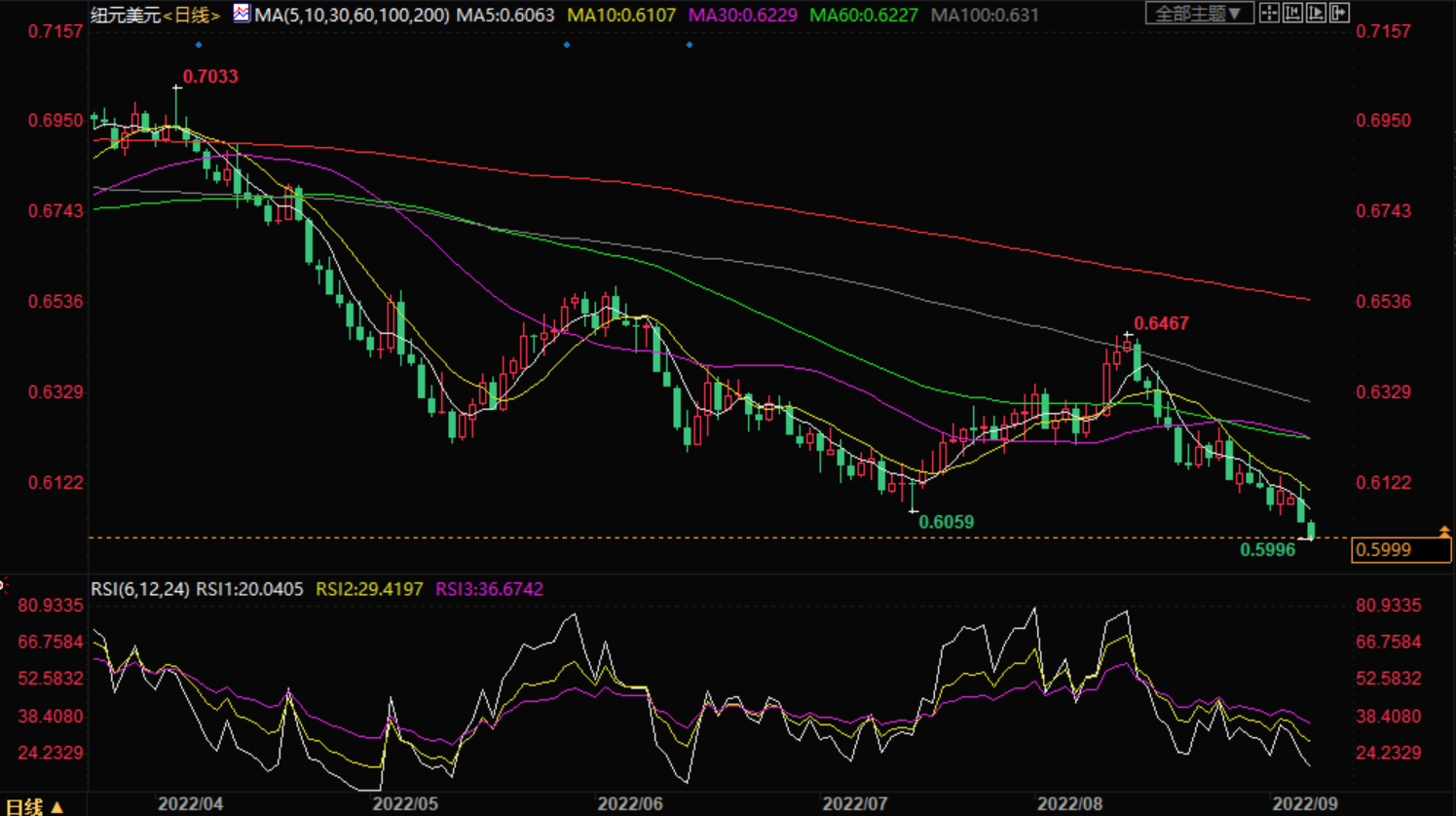1456x816 pixels.
Task: Click right axis price 0.6329
Action: point(1383,392)
